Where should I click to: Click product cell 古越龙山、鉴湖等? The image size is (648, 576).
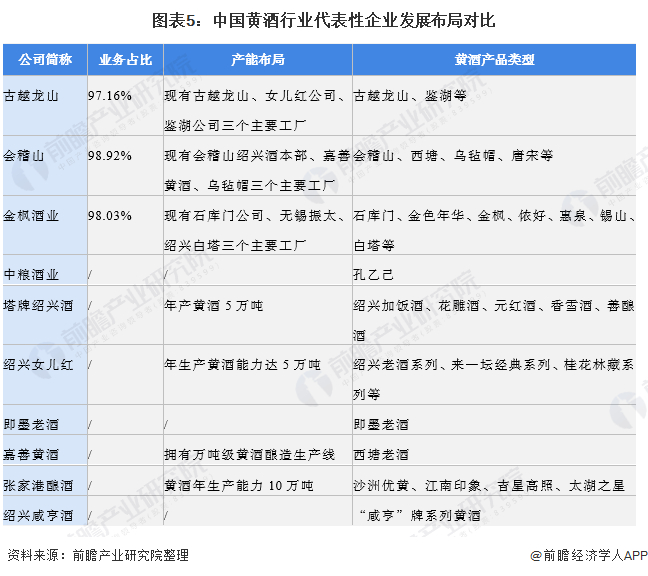(494, 105)
